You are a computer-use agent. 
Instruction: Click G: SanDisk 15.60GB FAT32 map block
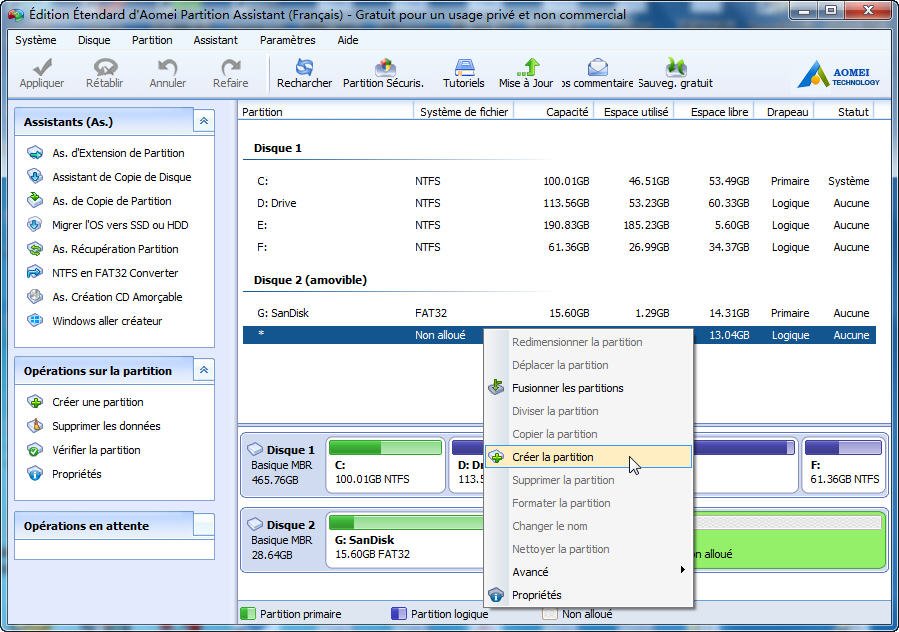pos(406,540)
